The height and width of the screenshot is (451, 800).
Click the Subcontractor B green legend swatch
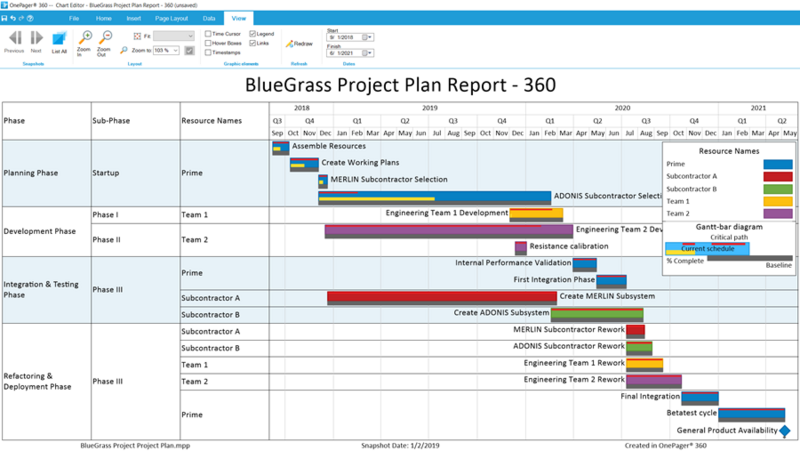tap(778, 189)
